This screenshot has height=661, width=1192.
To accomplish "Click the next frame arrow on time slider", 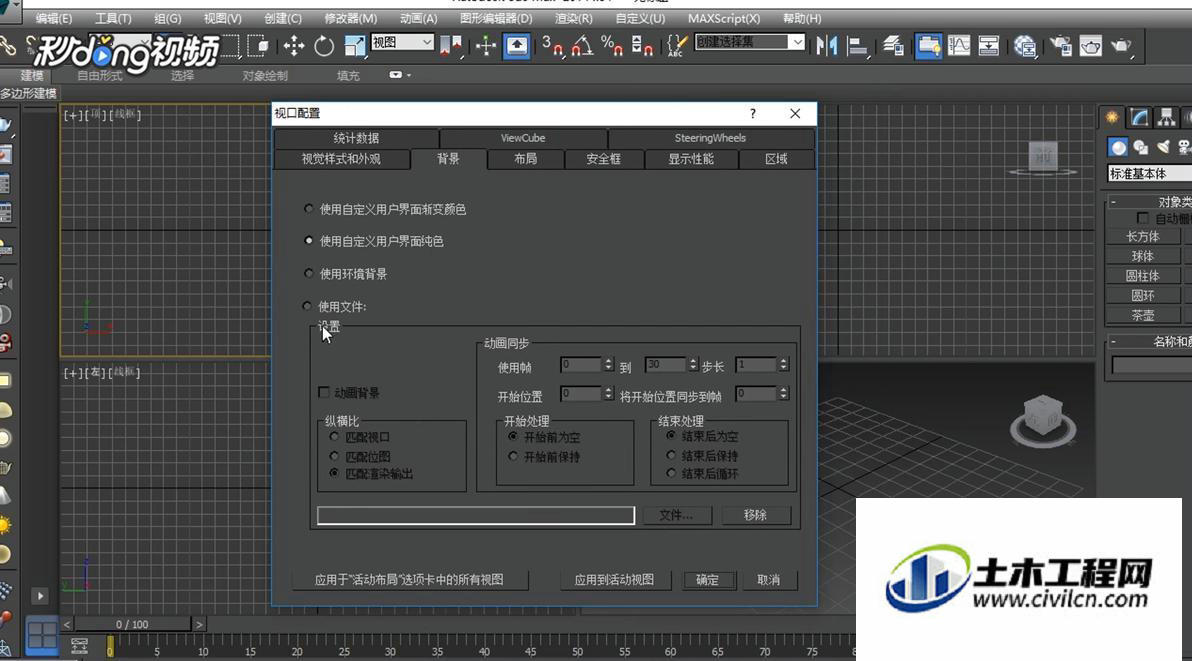I will 199,625.
